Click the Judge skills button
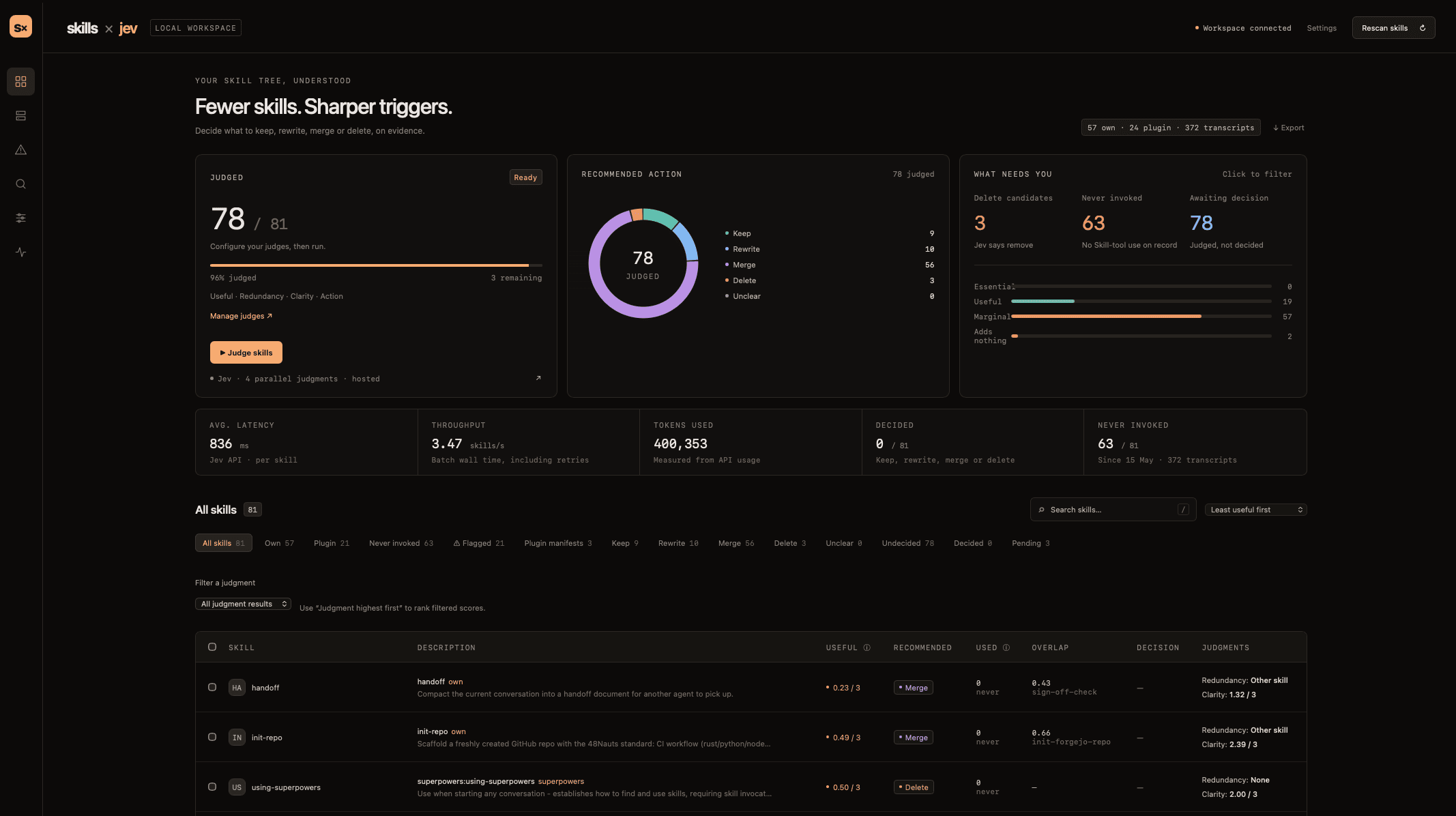Viewport: 1456px width, 816px height. coord(246,353)
